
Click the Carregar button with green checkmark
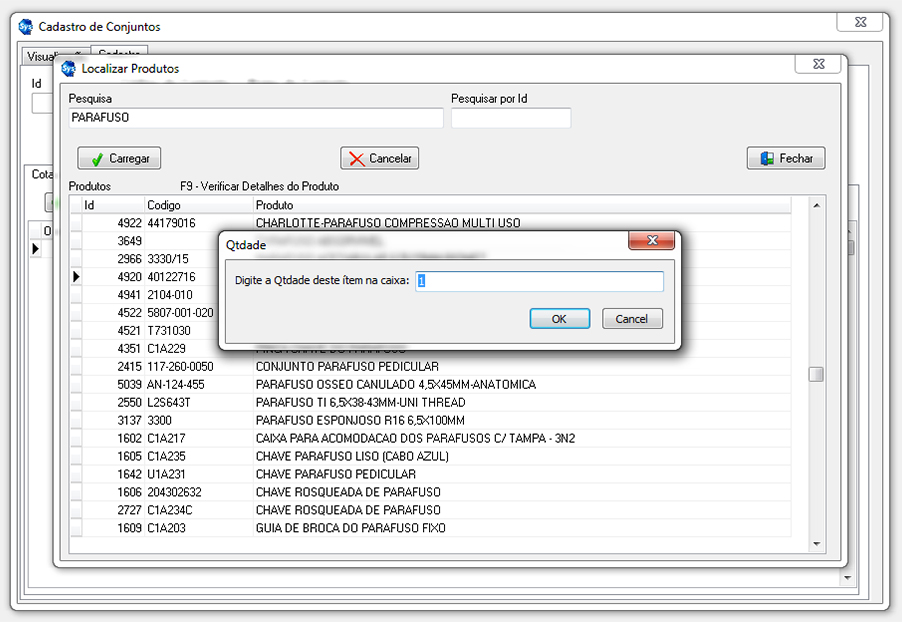click(119, 158)
